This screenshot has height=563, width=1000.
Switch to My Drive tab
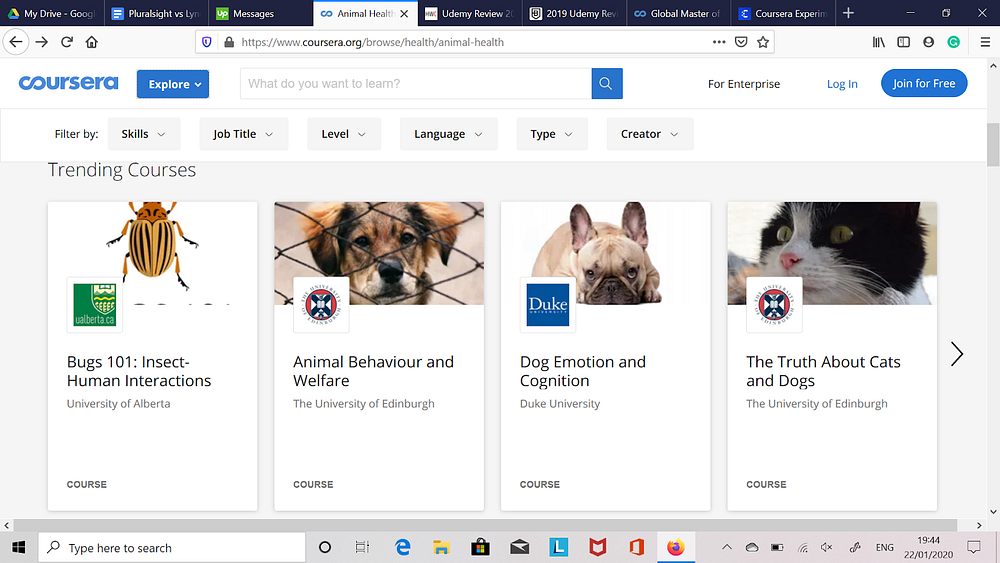pyautogui.click(x=52, y=13)
